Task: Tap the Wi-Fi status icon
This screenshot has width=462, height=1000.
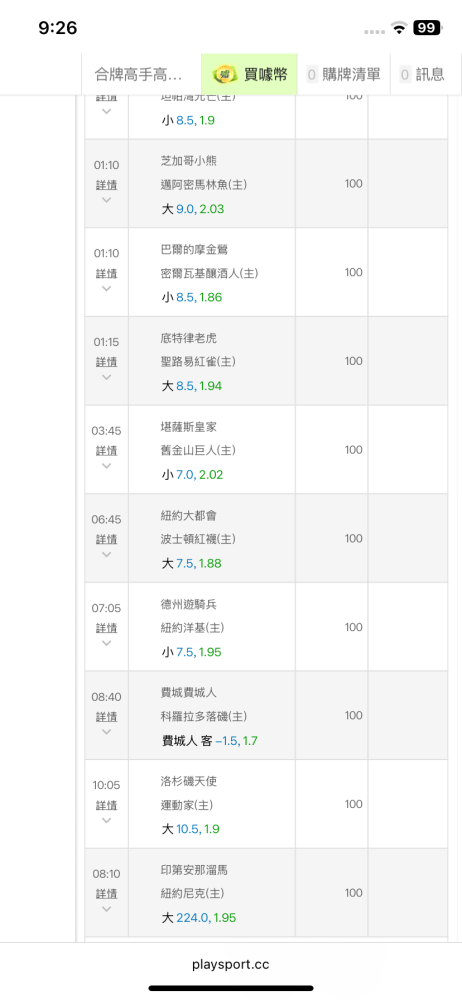Action: click(400, 27)
